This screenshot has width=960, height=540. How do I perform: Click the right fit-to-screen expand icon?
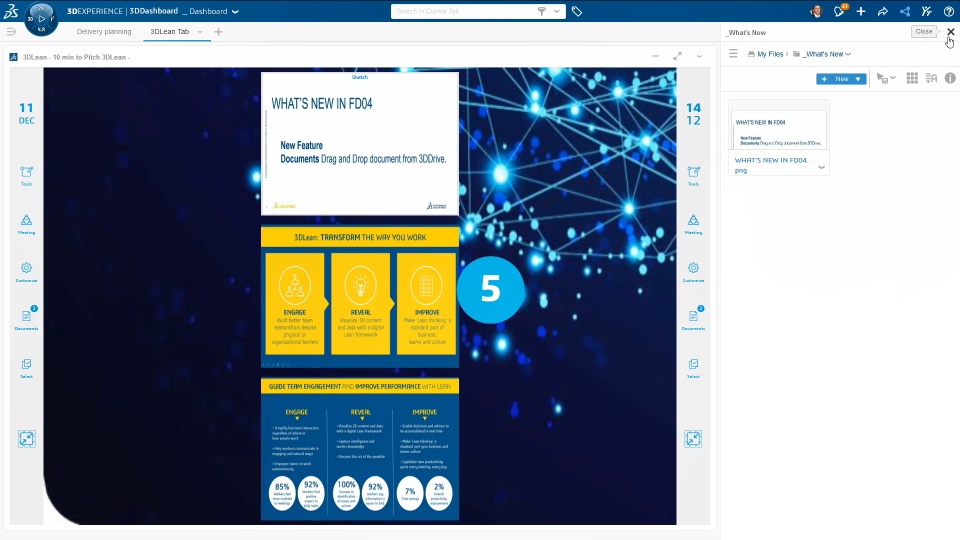point(693,438)
